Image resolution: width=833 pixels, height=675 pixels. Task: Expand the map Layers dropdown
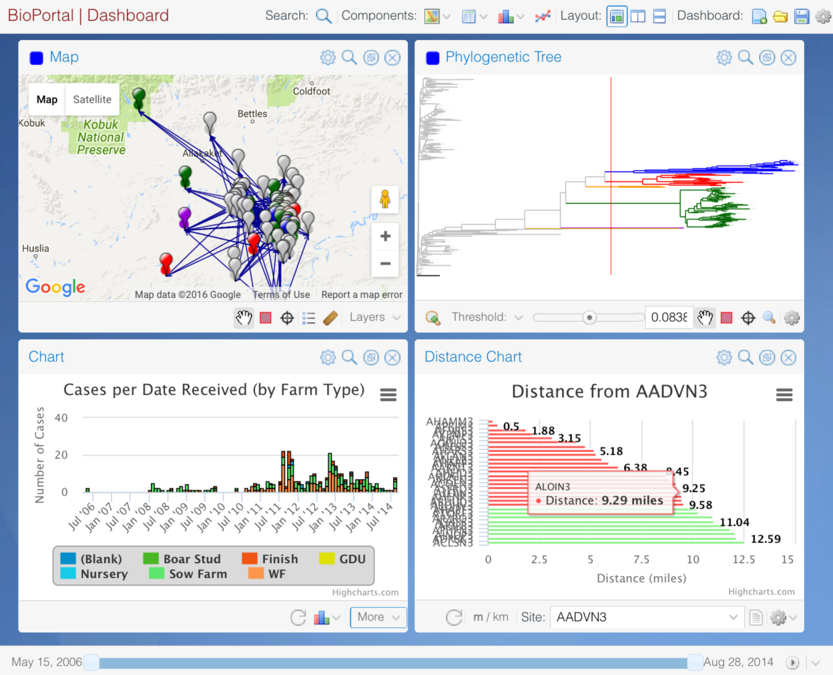(375, 317)
